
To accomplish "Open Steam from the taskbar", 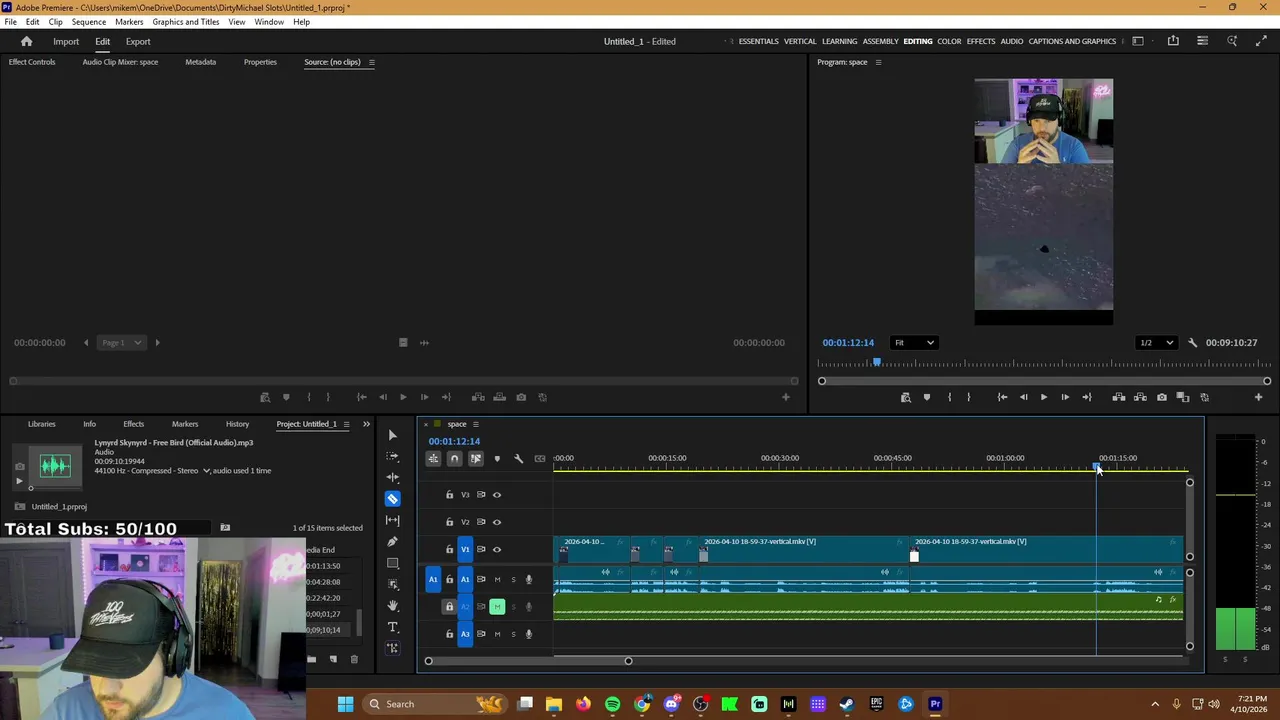I will 847,704.
